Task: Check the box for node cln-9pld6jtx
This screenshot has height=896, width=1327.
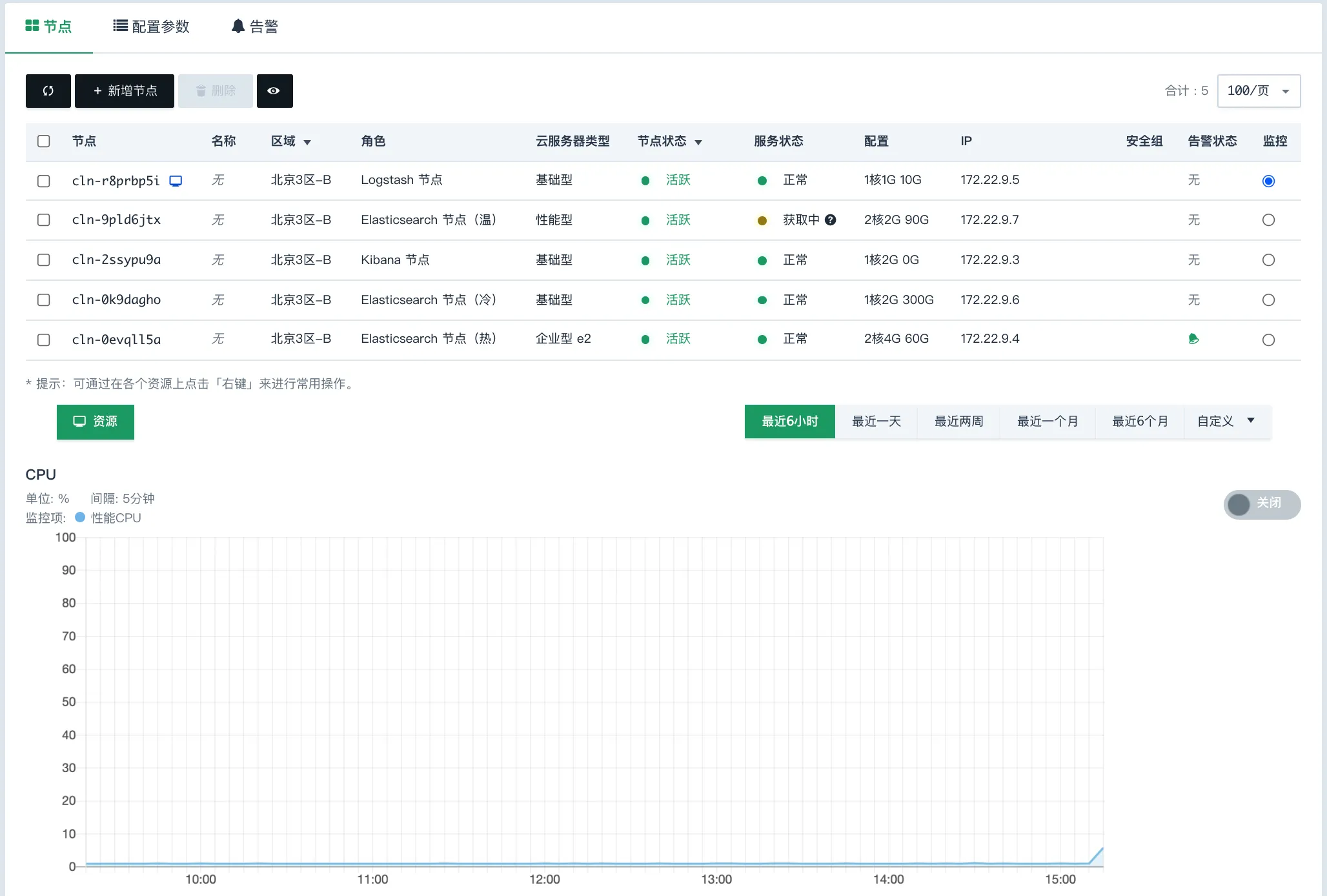Action: coord(44,220)
